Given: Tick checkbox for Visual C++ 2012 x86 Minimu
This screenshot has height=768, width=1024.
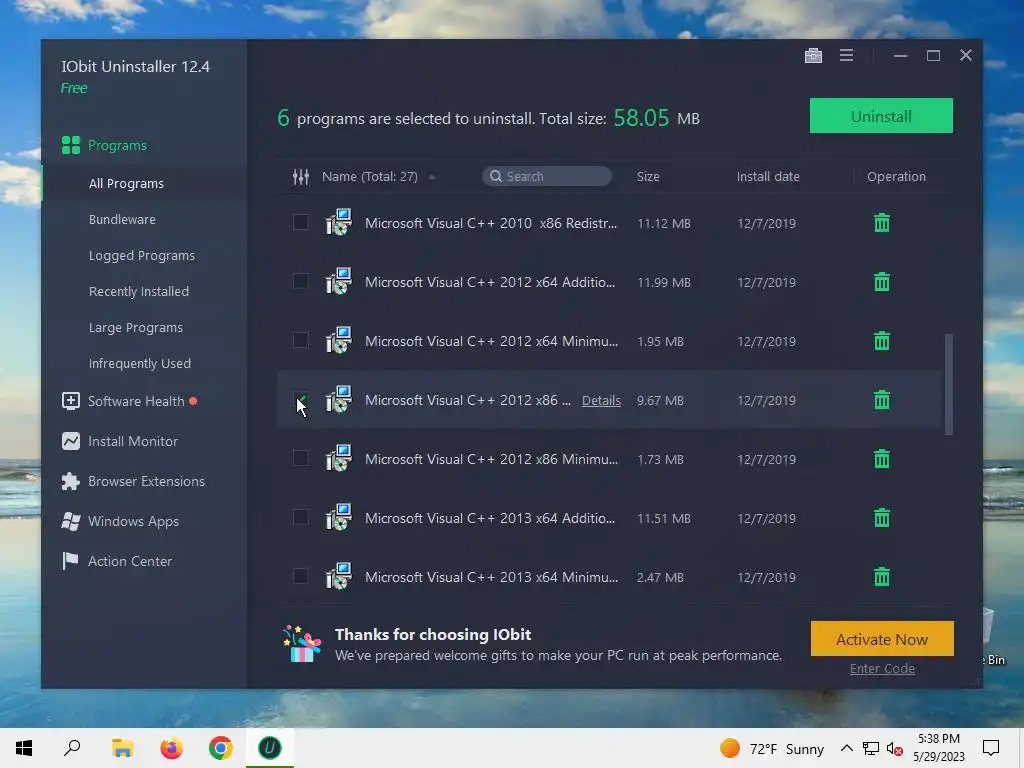Looking at the screenshot, I should [300, 458].
